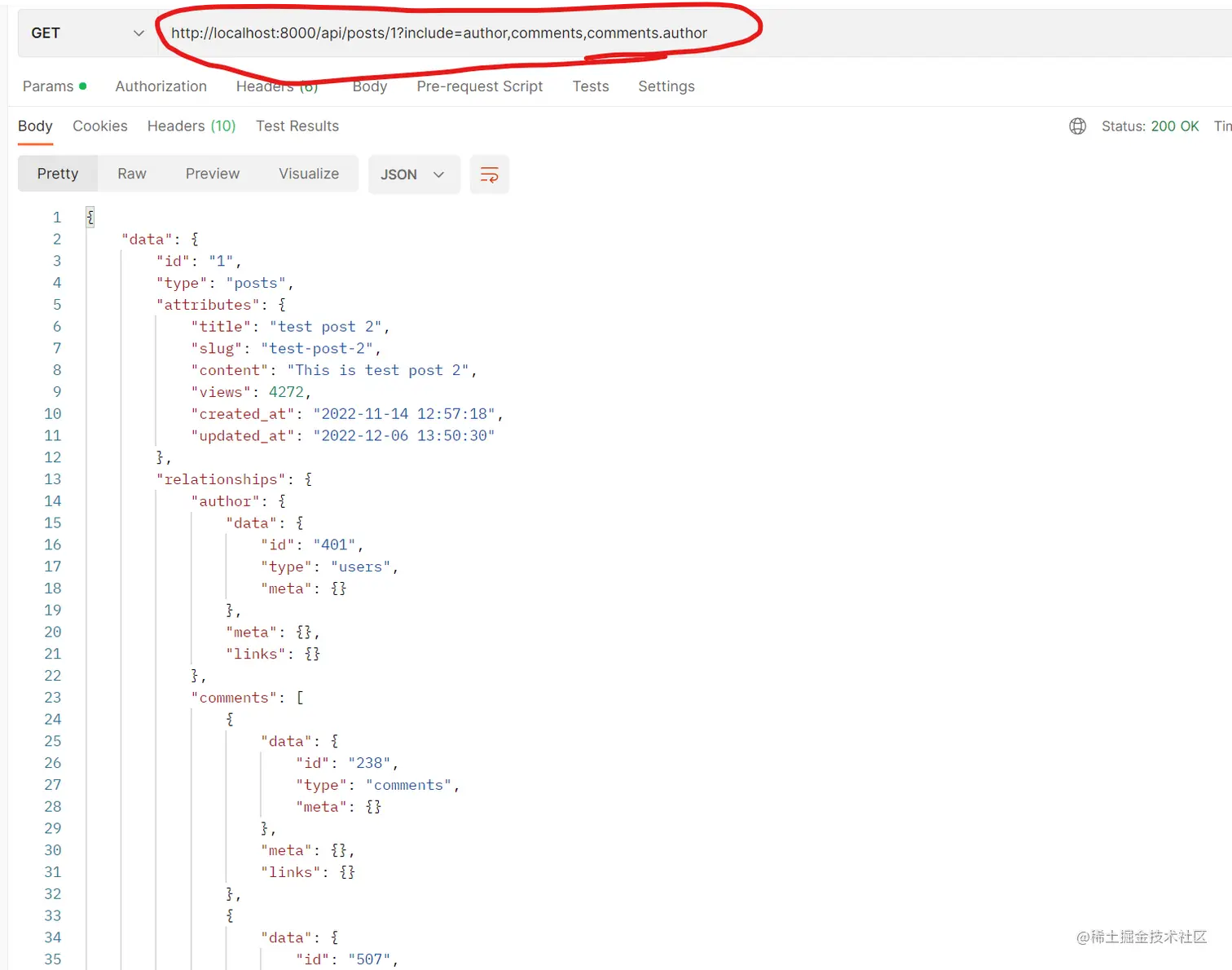Switch to Preview view mode
This screenshot has width=1232, height=970.
pos(213,174)
